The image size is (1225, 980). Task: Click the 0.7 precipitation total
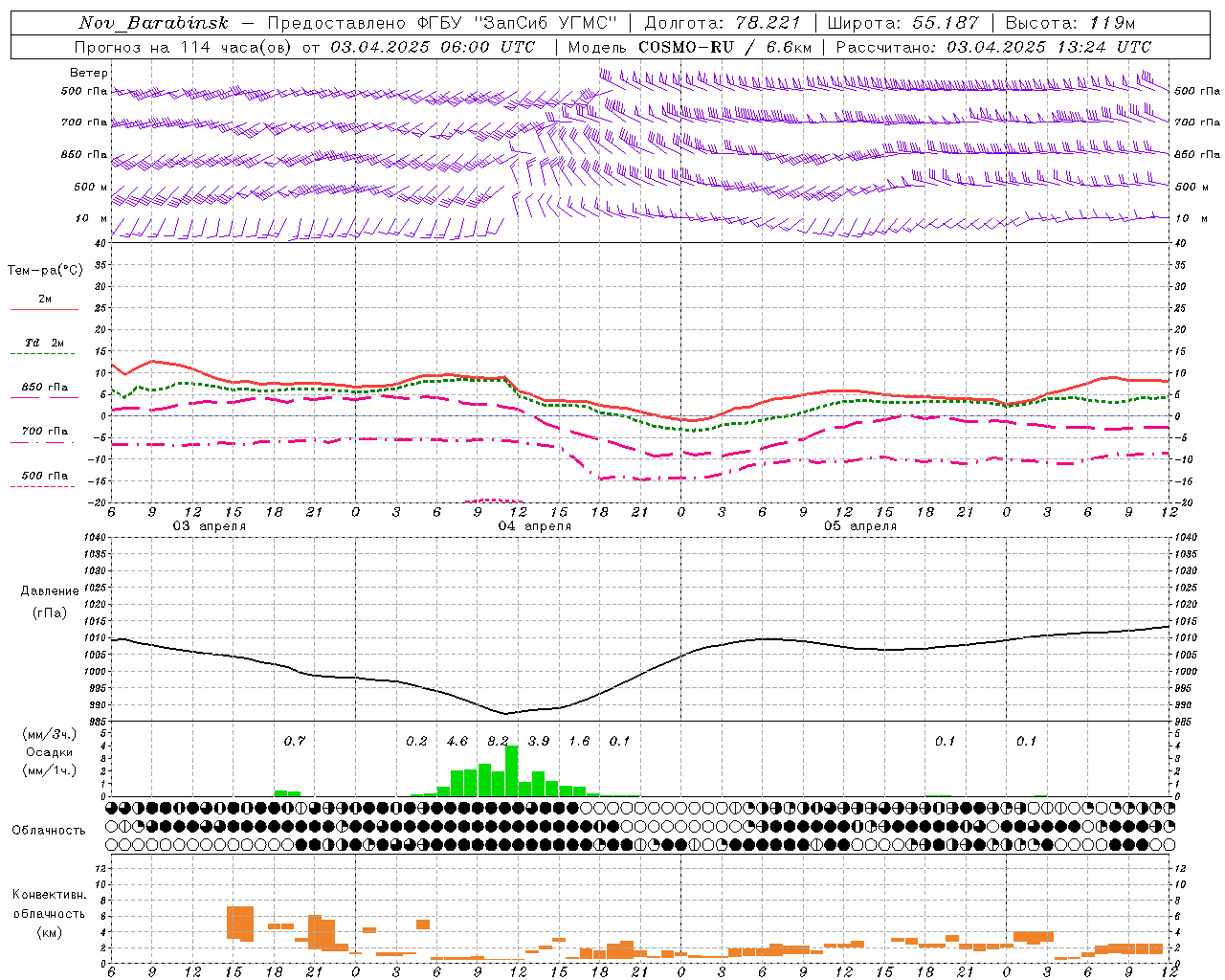click(295, 741)
